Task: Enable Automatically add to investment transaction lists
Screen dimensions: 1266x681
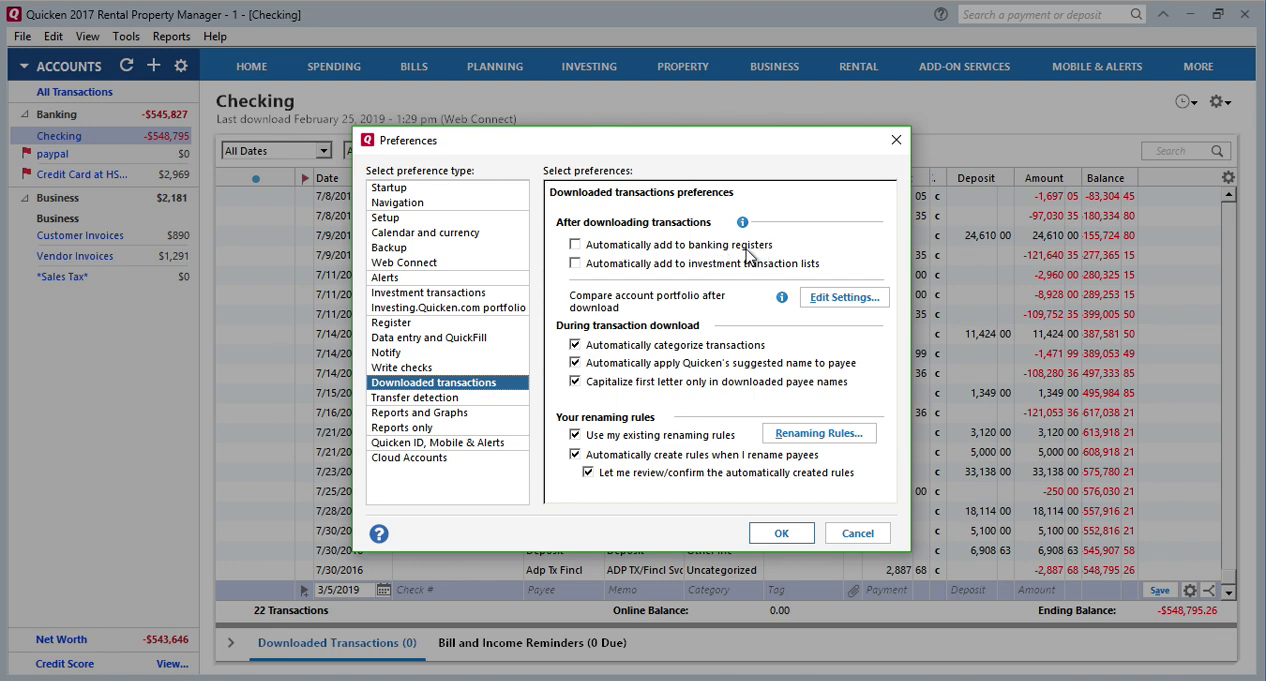Action: [575, 263]
